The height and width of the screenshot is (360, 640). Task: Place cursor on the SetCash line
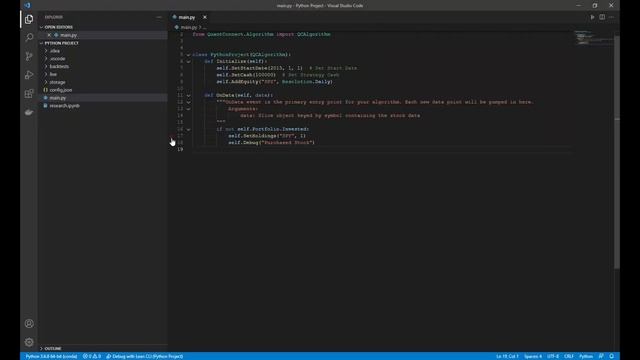tap(278, 75)
